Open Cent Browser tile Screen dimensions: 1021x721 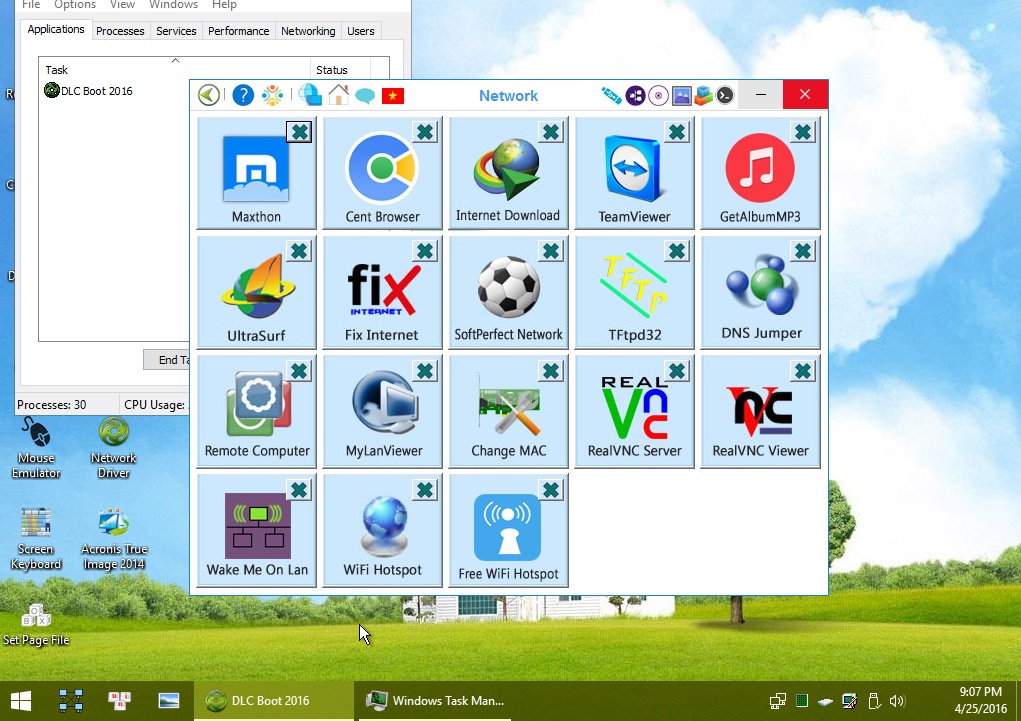(382, 173)
